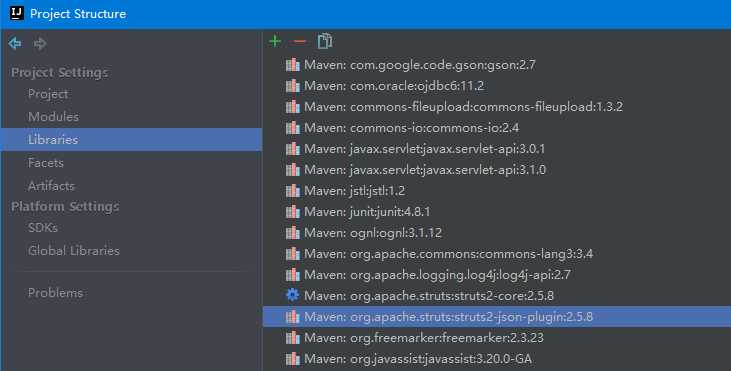
Task: Click library icon beside javassist:3.20.0-GA
Action: pos(292,358)
